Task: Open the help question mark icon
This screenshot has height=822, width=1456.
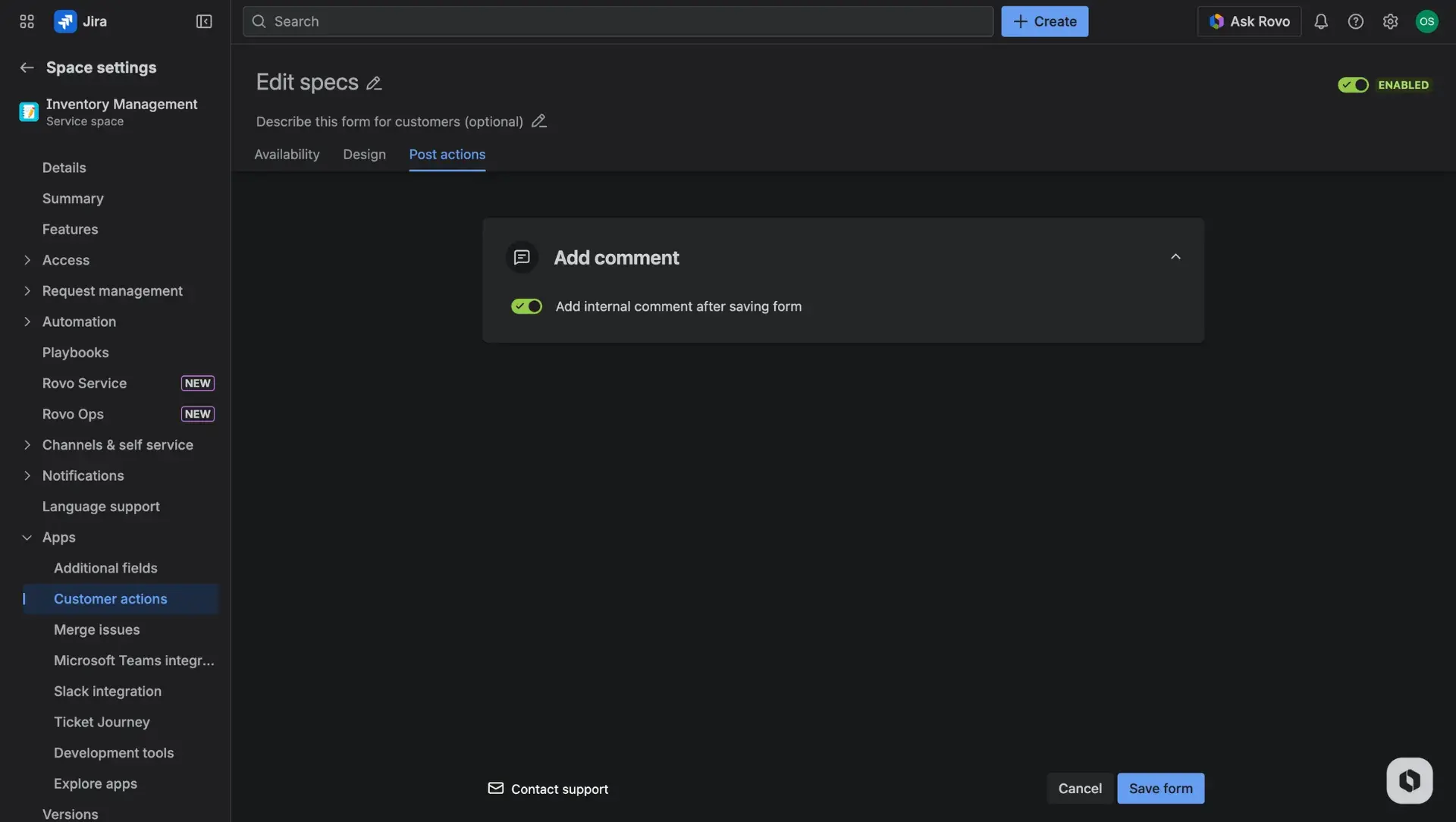Action: (x=1356, y=21)
